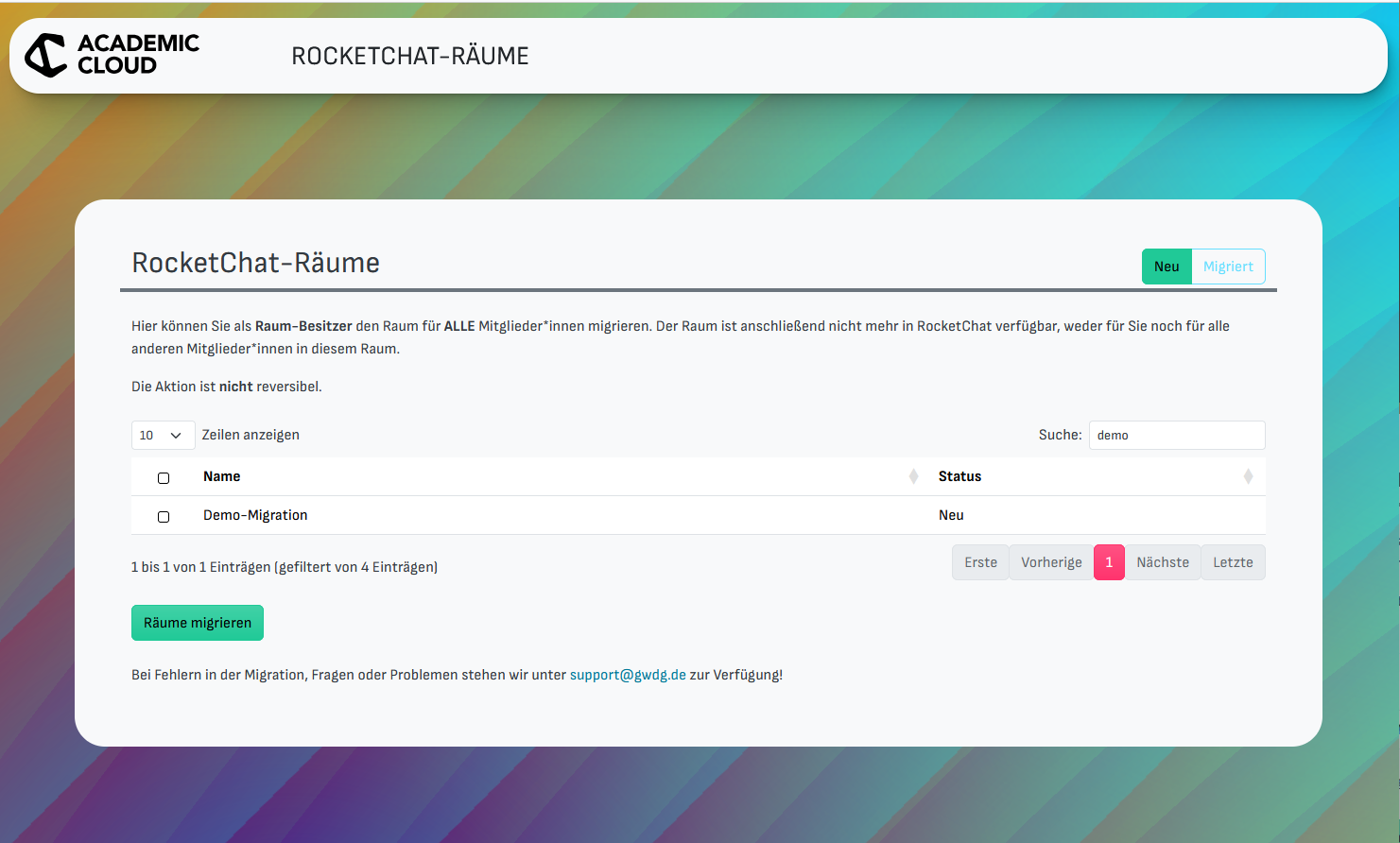Open the rows-per-page dropdown showing 10
The image size is (1400, 843).
163,435
